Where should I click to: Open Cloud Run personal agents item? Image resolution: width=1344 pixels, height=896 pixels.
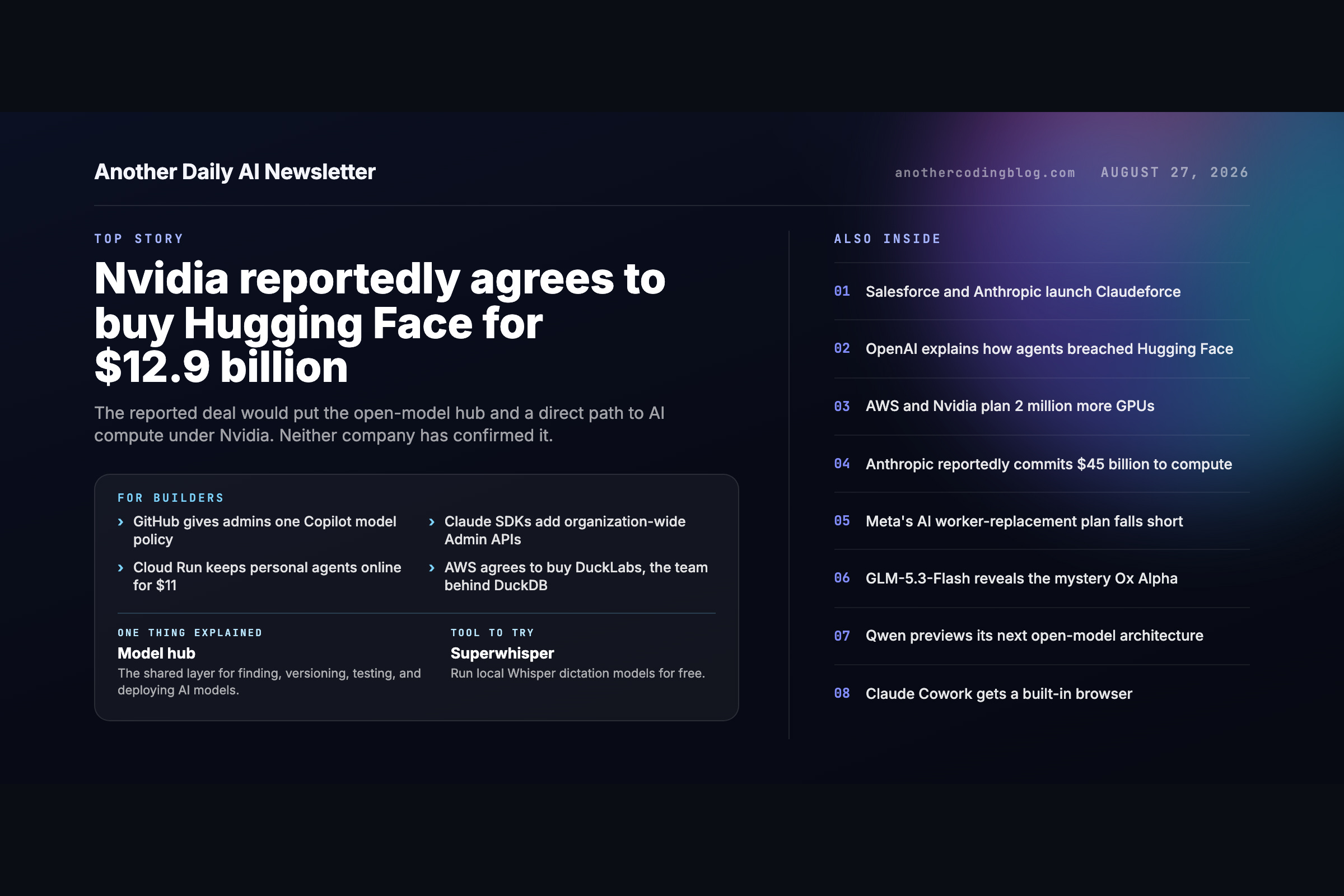point(268,576)
